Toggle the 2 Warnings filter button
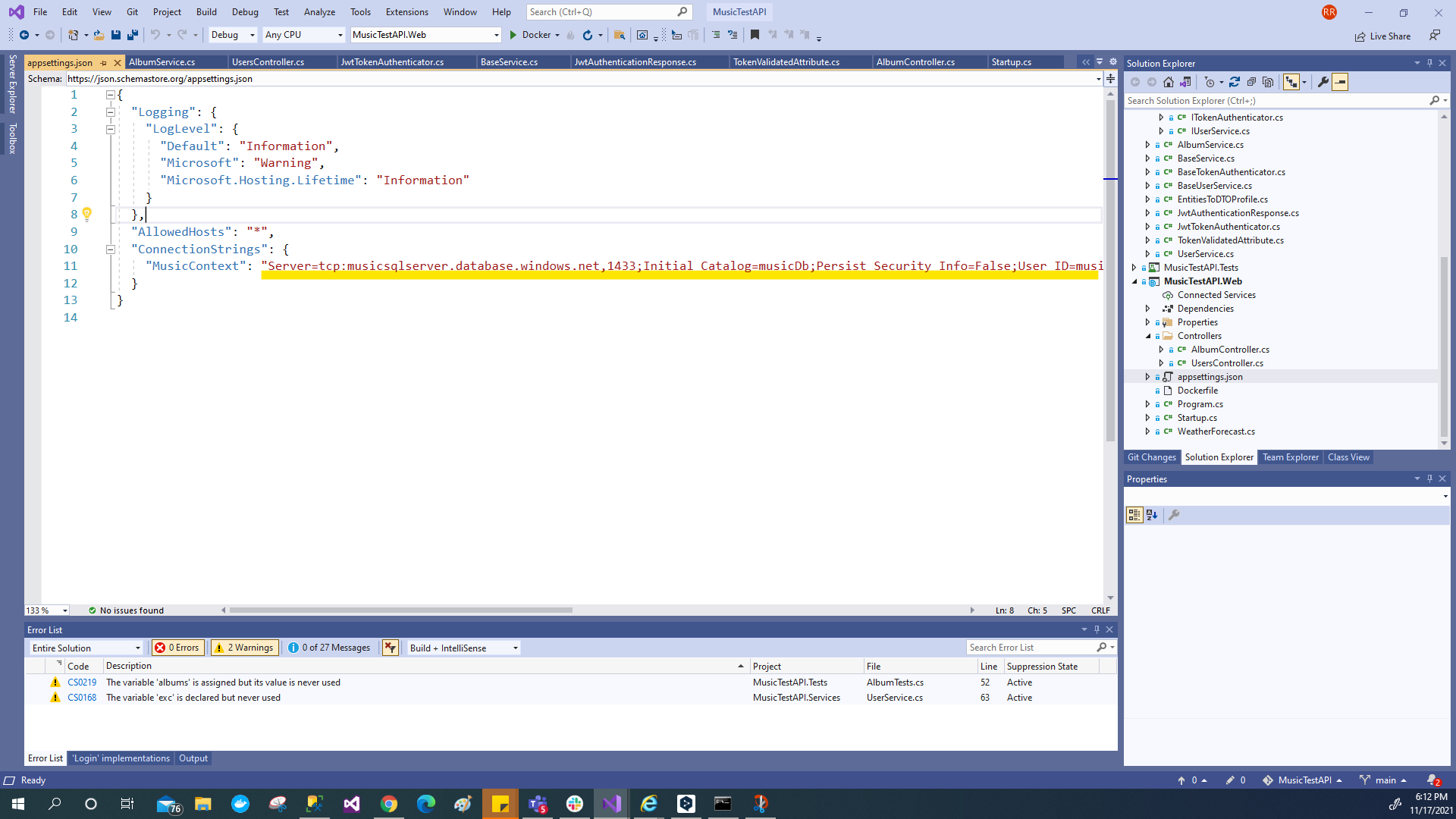Image resolution: width=1456 pixels, height=819 pixels. click(244, 648)
